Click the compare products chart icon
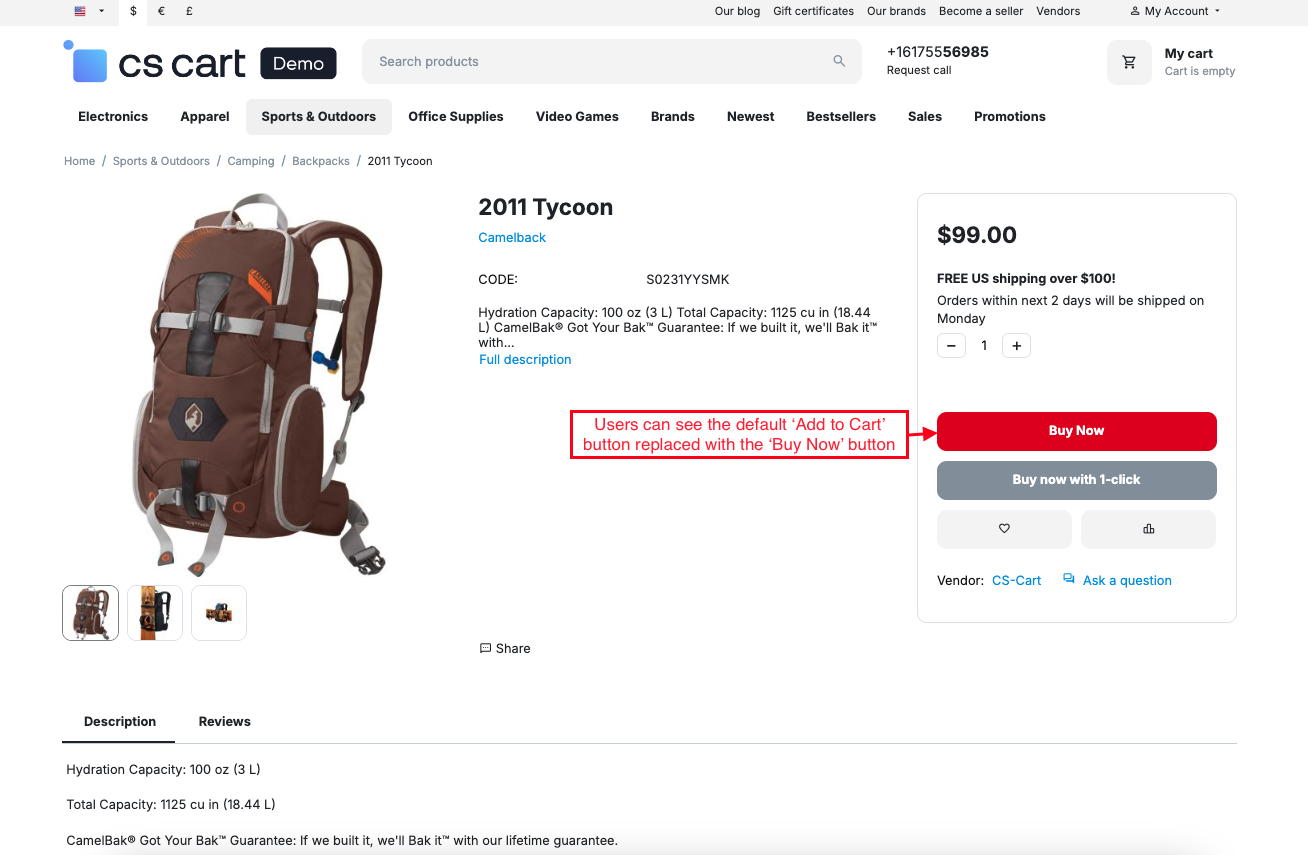This screenshot has height=855, width=1308. pyautogui.click(x=1148, y=529)
